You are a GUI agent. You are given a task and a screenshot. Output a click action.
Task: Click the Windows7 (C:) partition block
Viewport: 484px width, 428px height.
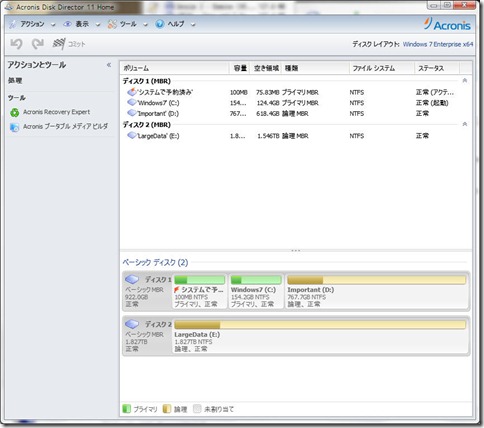click(x=256, y=292)
